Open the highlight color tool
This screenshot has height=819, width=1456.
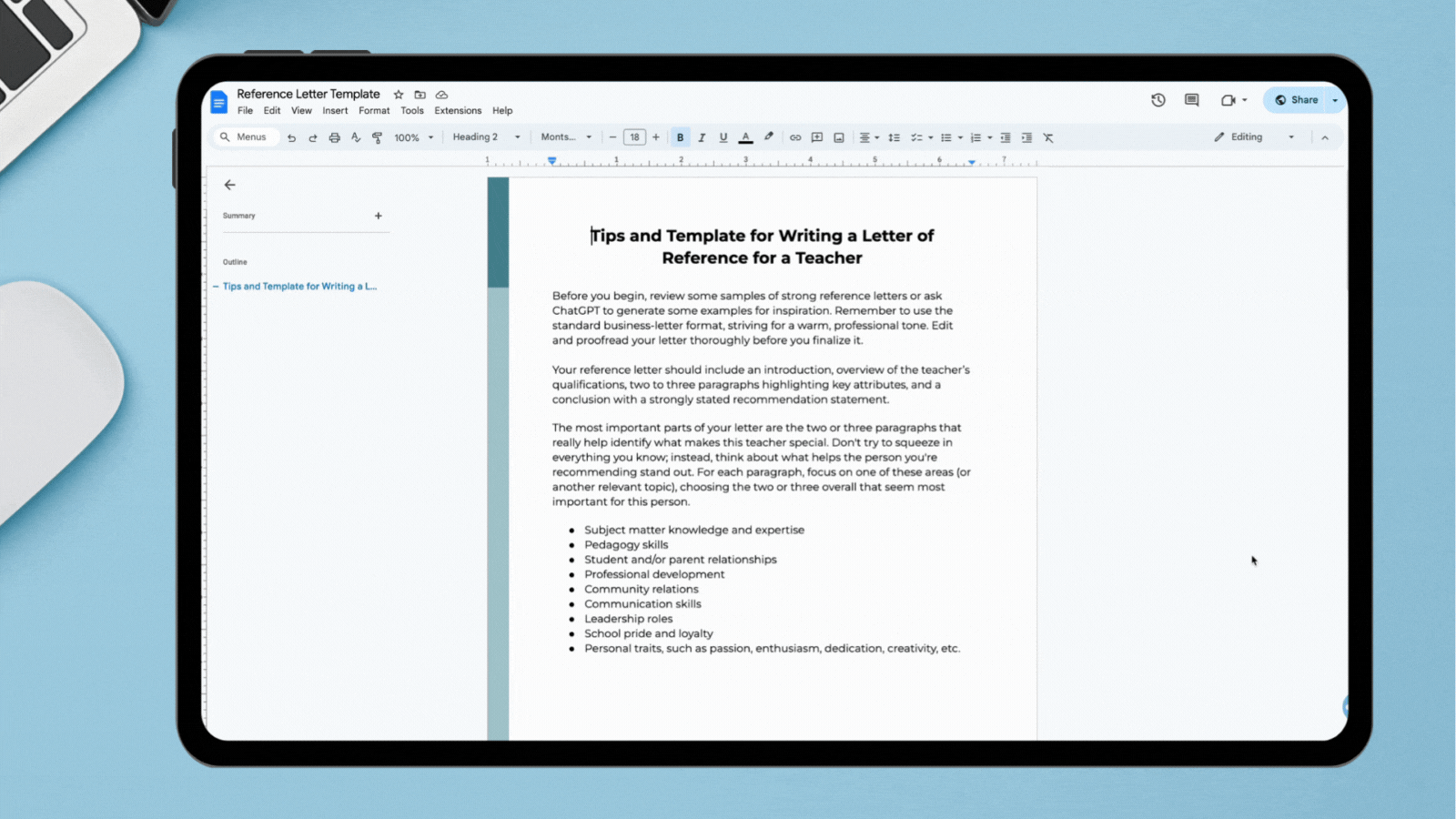coord(768,137)
